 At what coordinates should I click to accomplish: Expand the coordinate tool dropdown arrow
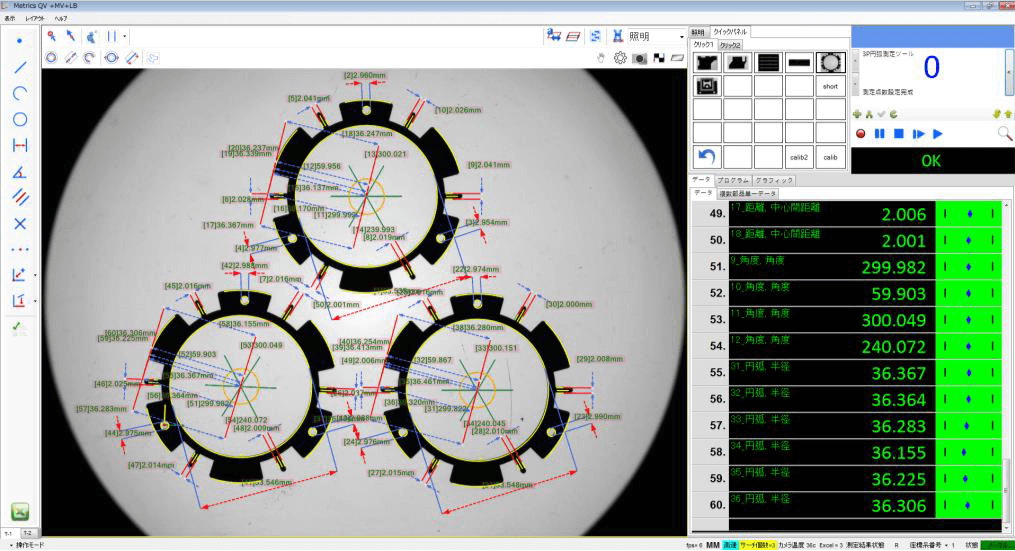click(35, 275)
